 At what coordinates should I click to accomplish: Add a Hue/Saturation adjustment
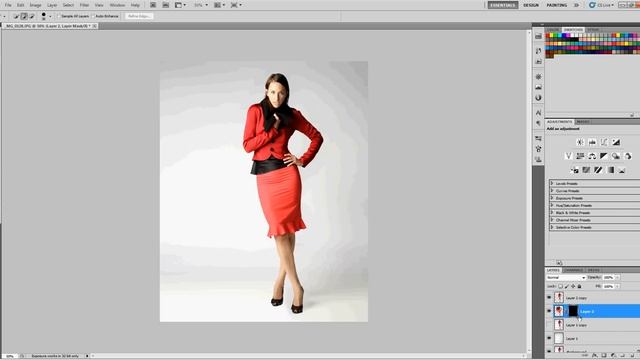[x=580, y=156]
